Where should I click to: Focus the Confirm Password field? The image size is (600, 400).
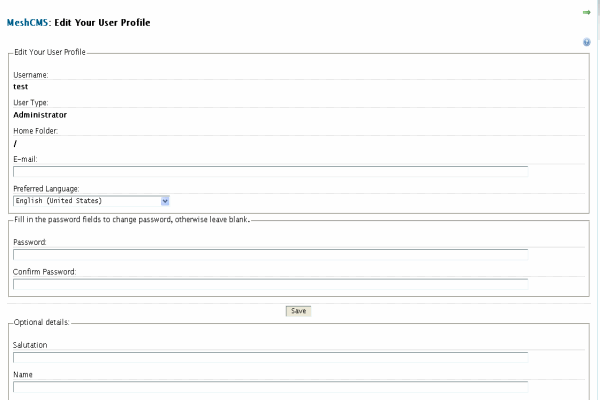coord(271,284)
